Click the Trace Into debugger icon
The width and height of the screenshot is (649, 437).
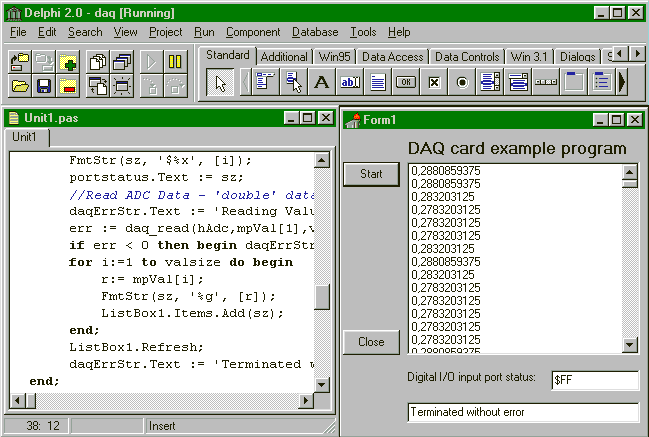coord(151,86)
